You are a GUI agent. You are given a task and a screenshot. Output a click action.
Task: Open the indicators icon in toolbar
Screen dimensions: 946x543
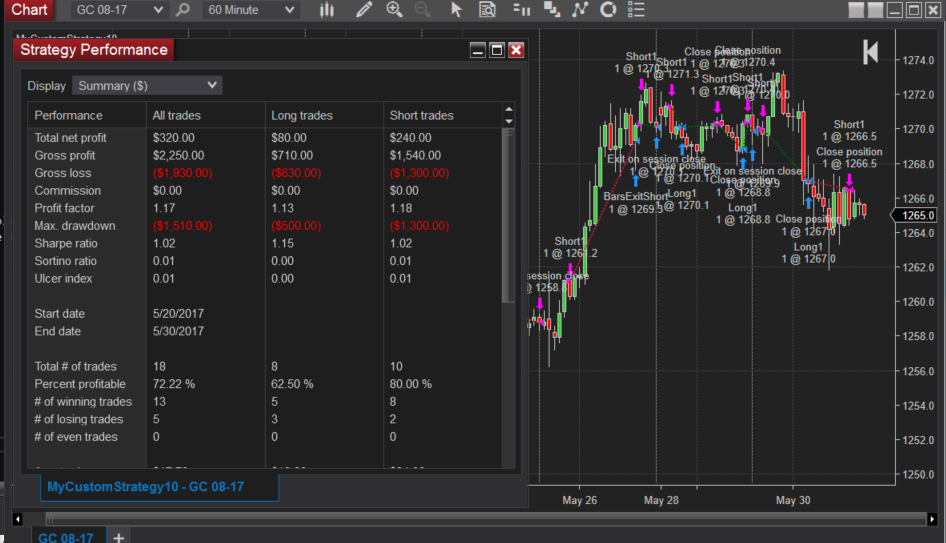pyautogui.click(x=579, y=10)
